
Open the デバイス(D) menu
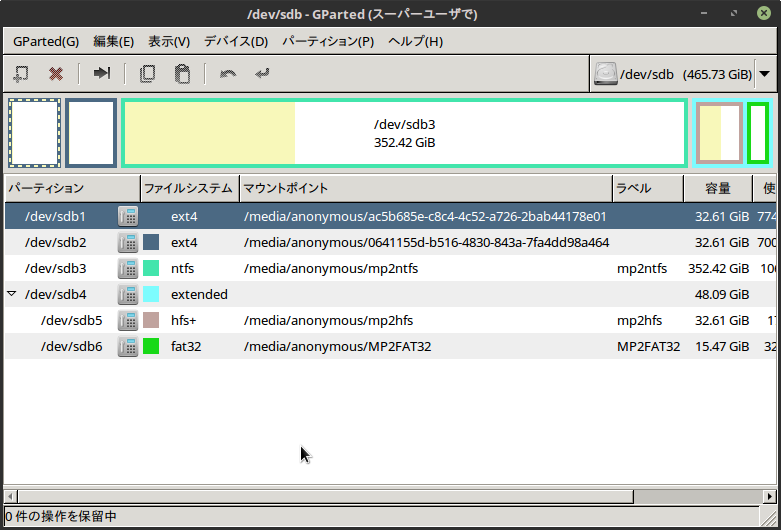pyautogui.click(x=236, y=41)
